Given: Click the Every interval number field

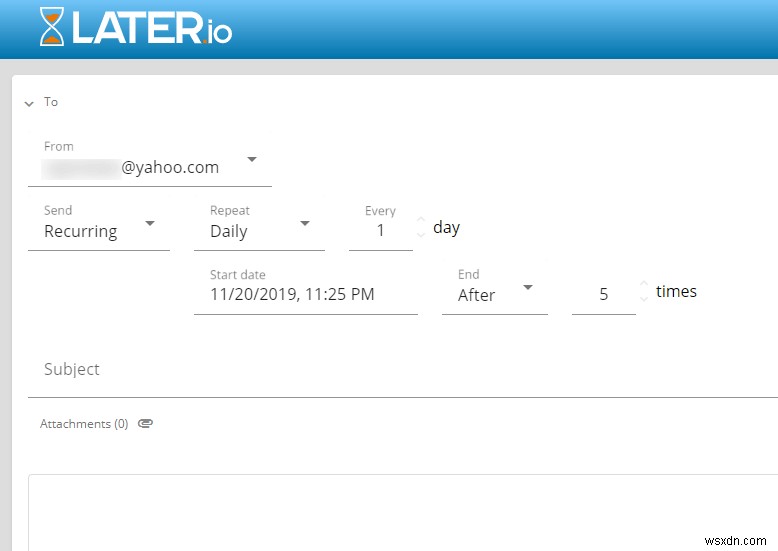Looking at the screenshot, I should 380,231.
